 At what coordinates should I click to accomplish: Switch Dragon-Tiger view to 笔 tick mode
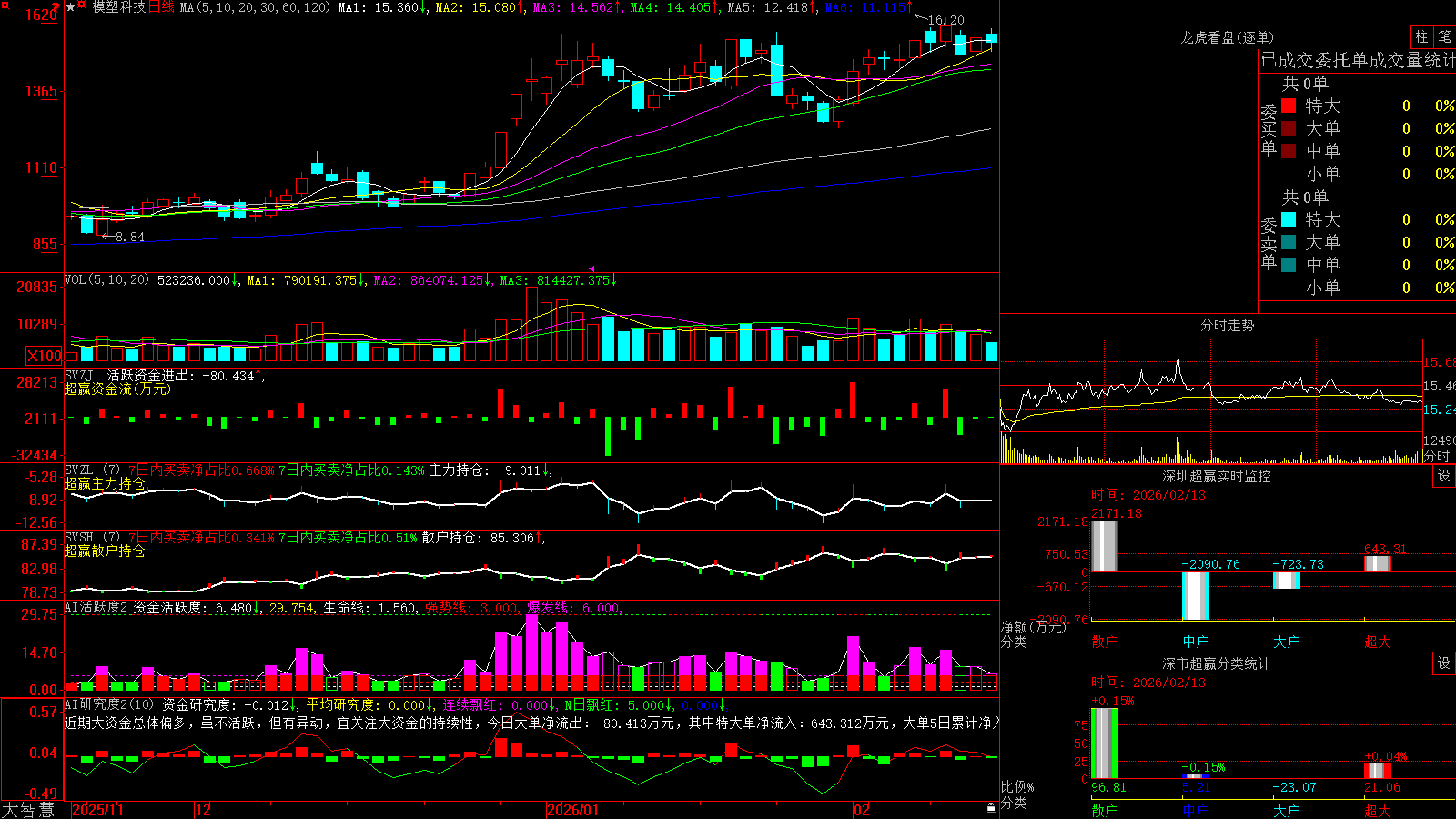coord(1445,36)
